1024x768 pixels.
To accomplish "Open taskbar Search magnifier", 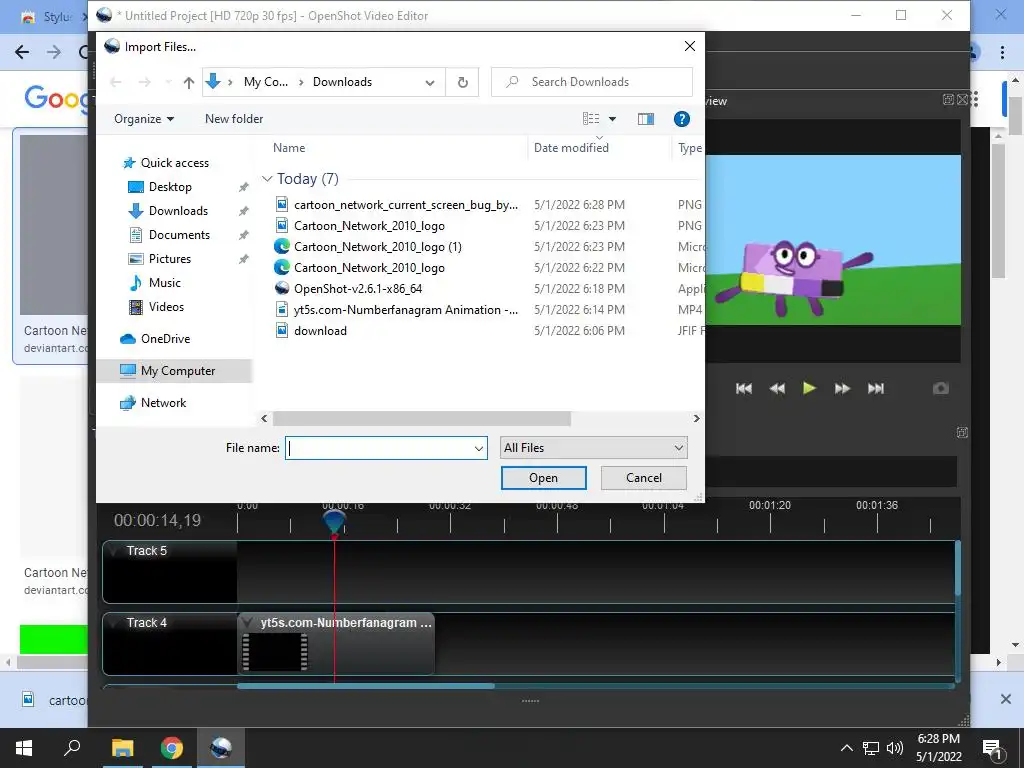I will (x=72, y=748).
